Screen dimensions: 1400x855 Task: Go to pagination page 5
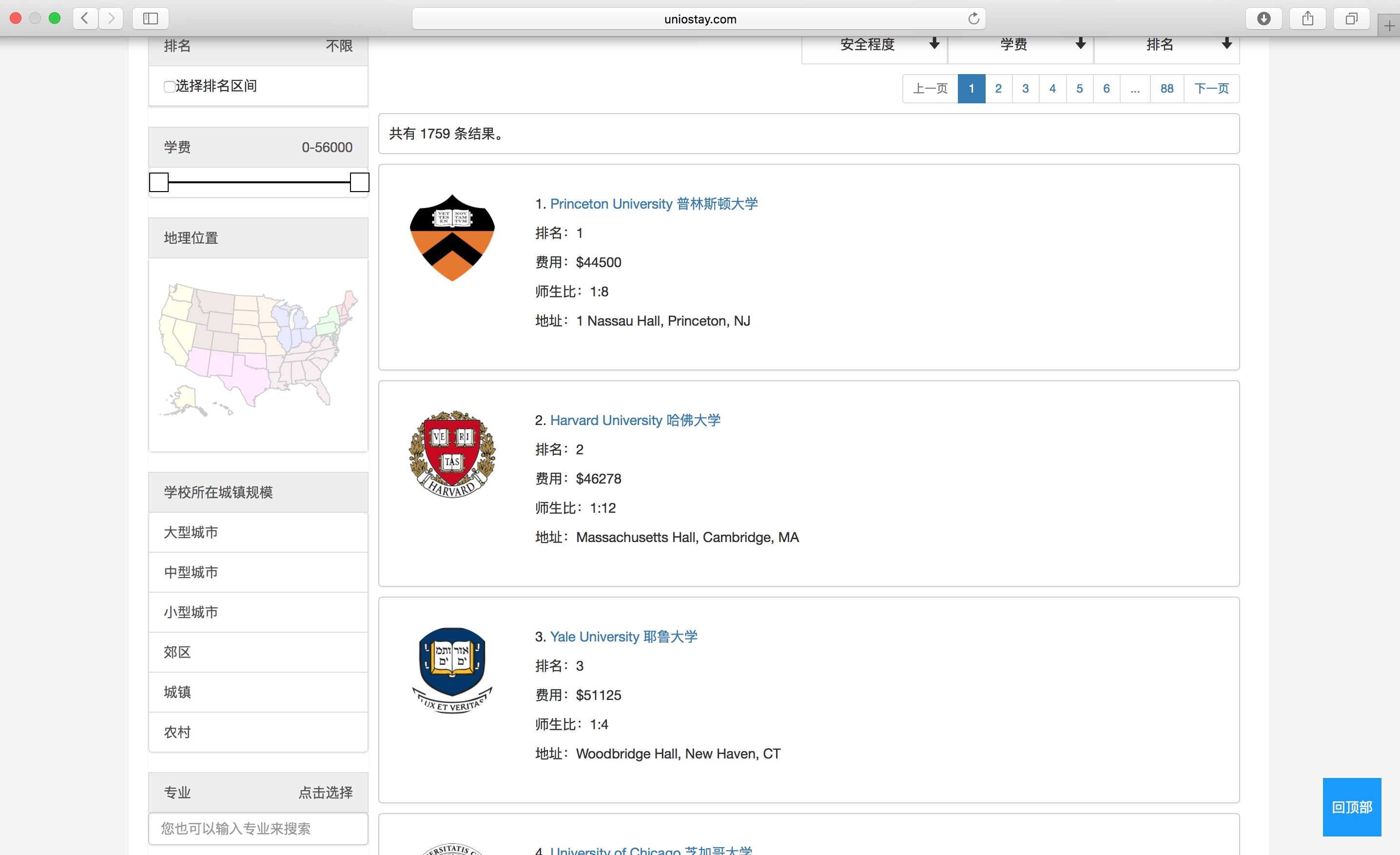click(1080, 89)
